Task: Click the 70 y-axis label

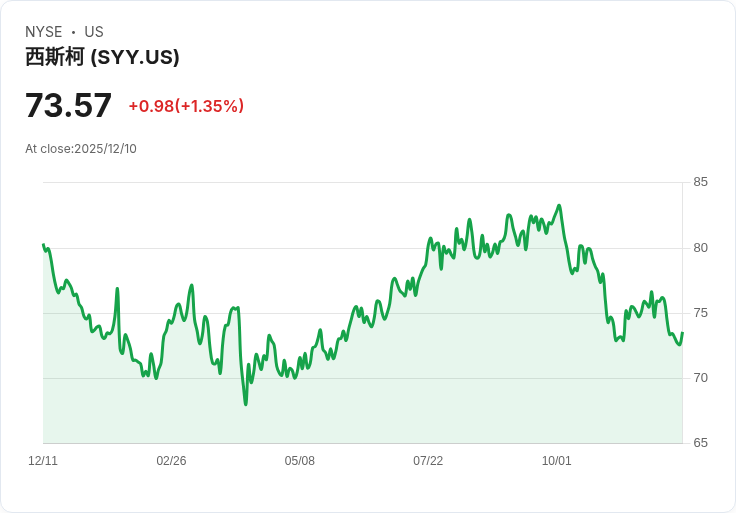Action: point(700,378)
